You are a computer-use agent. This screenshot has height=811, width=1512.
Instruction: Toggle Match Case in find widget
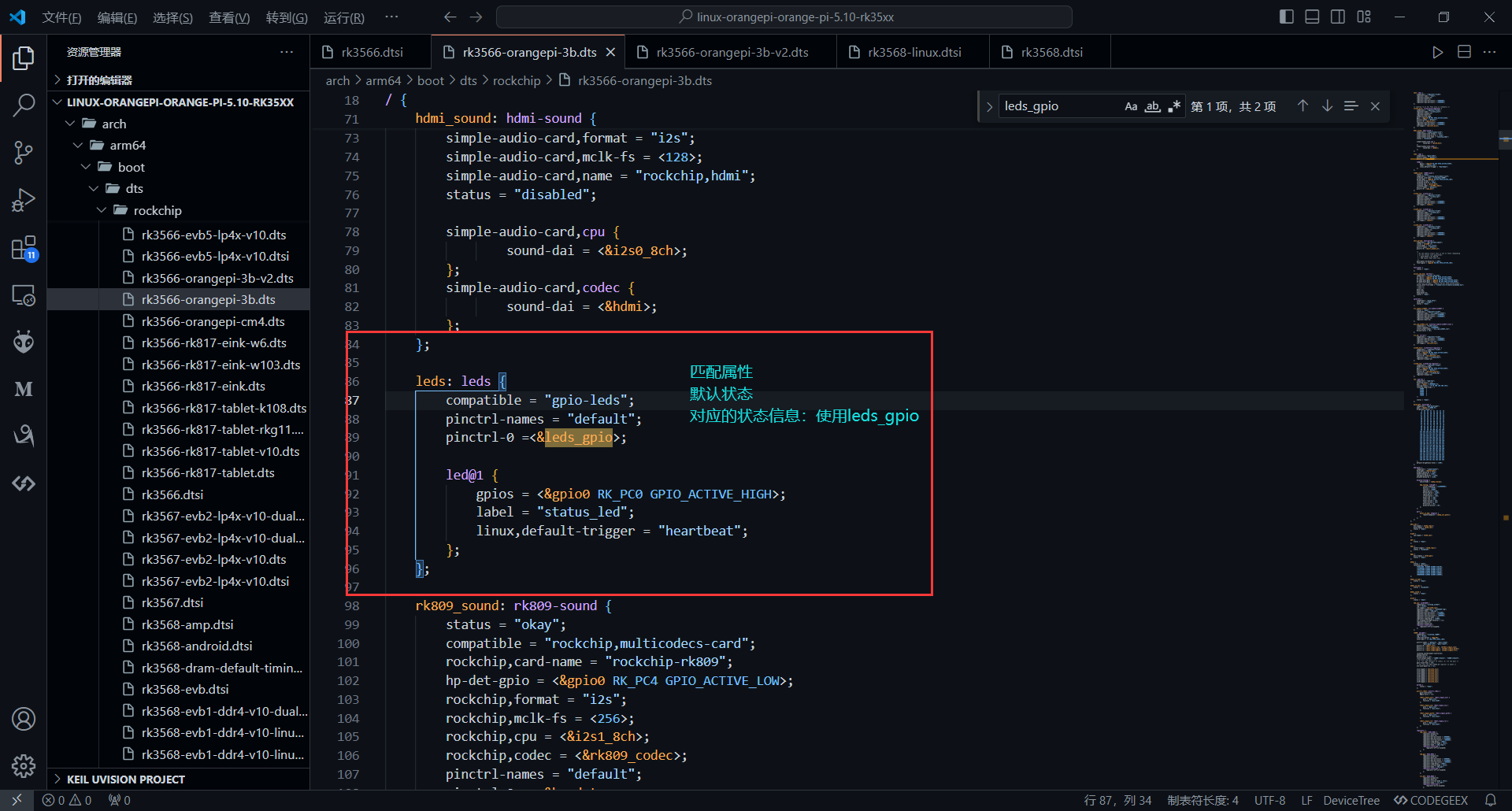coord(1131,106)
